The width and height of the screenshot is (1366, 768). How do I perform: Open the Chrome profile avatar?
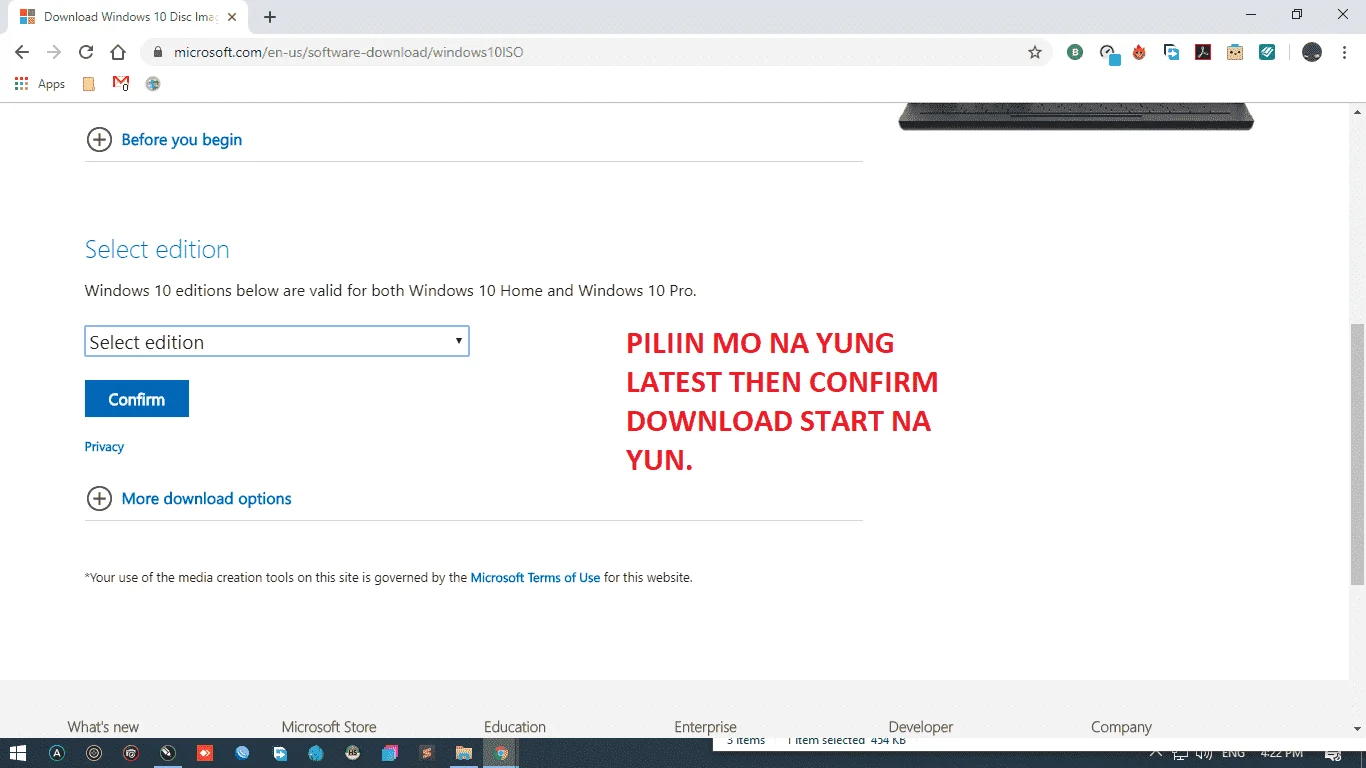pyautogui.click(x=1312, y=52)
